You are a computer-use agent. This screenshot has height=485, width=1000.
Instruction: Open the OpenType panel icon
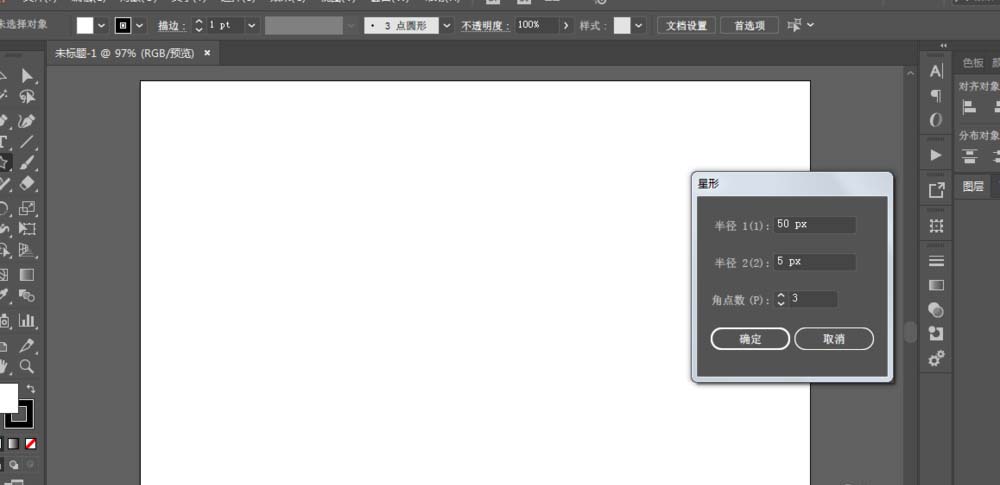click(936, 120)
